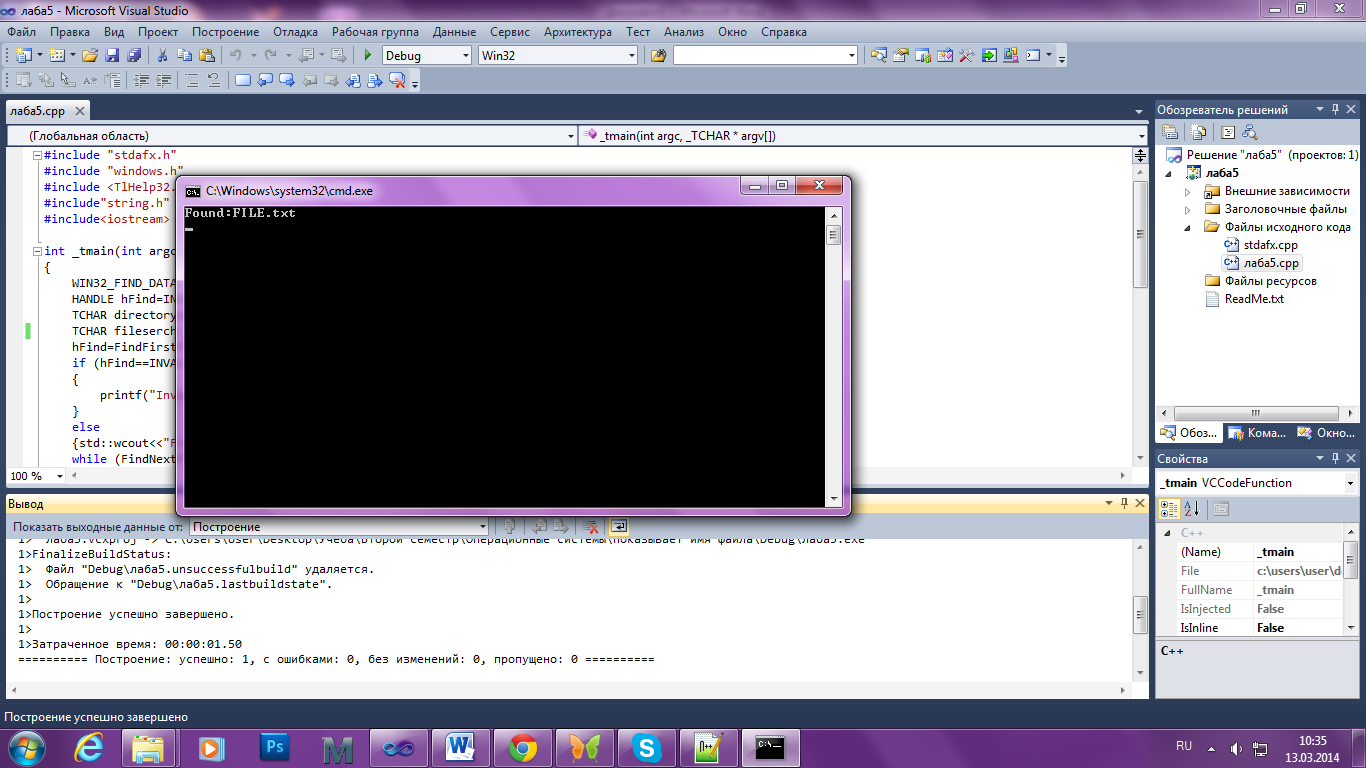Click the (Name) property row
The height and width of the screenshot is (768, 1366).
(1260, 552)
